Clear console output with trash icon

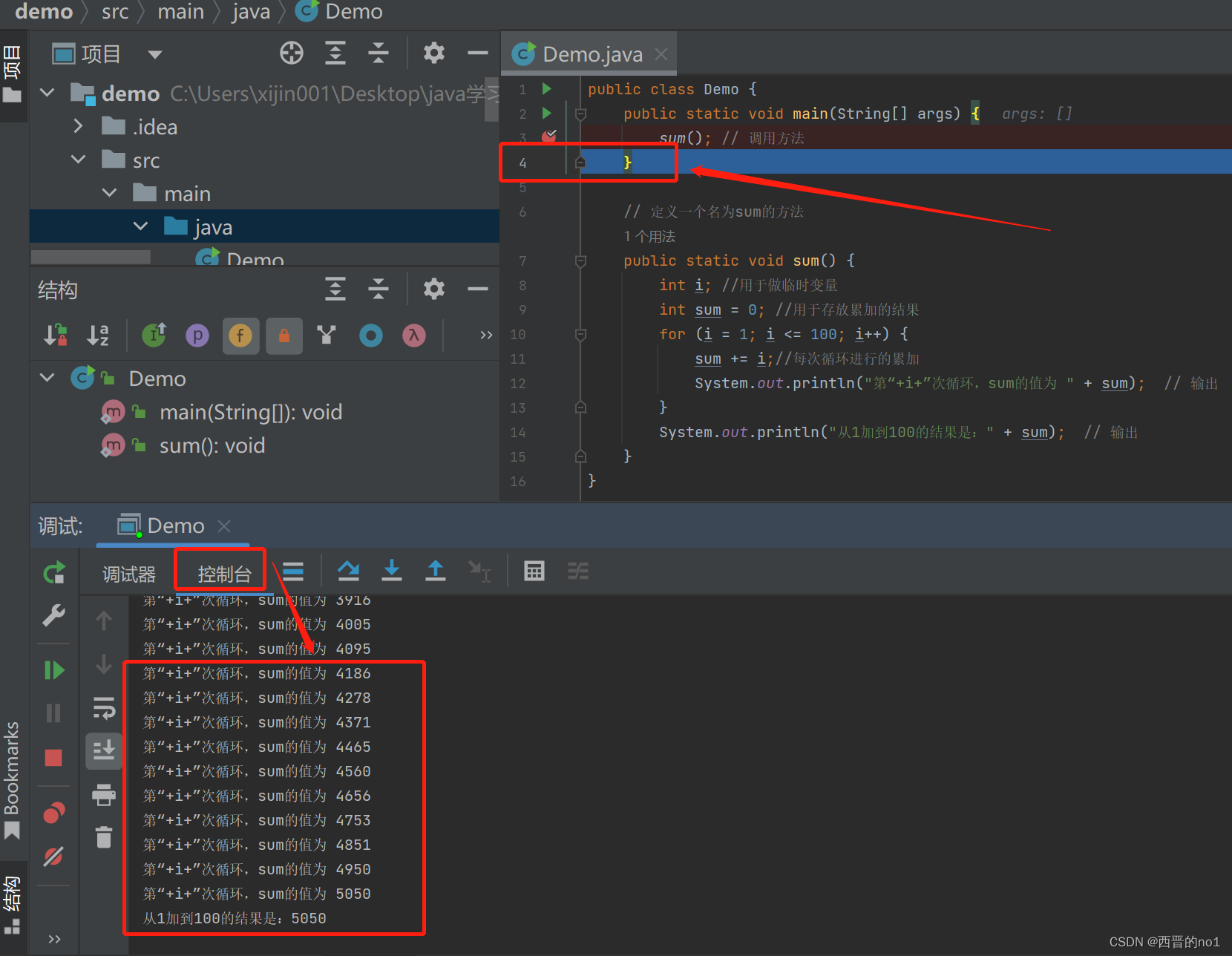(x=104, y=837)
